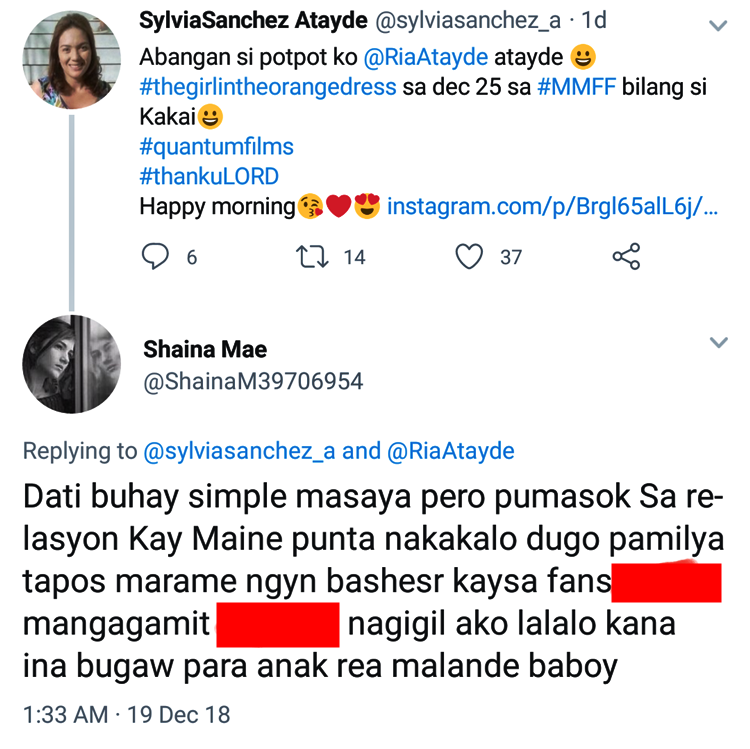This screenshot has height=749, width=750.
Task: Click the share icon on tweet
Action: click(626, 257)
